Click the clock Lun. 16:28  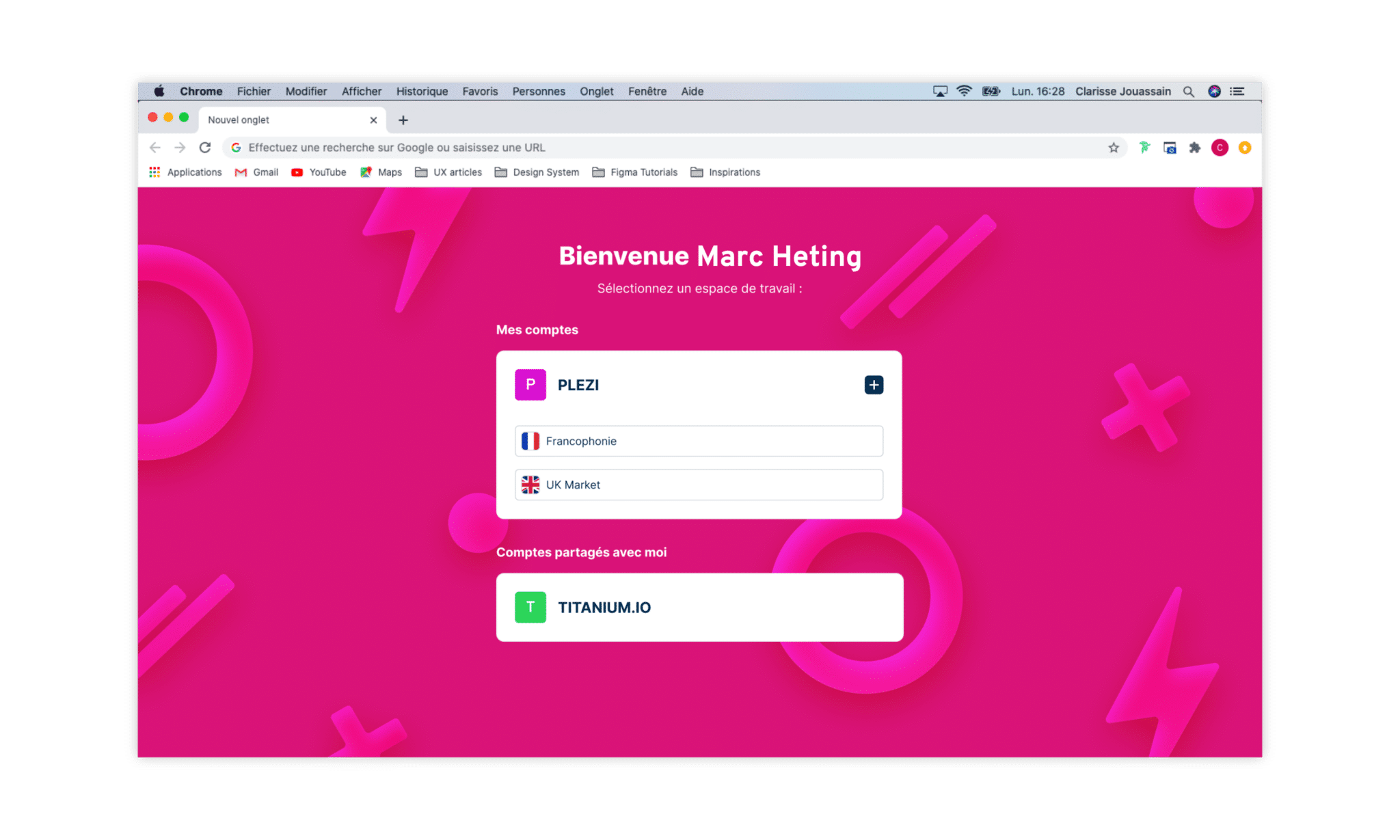pos(1038,91)
